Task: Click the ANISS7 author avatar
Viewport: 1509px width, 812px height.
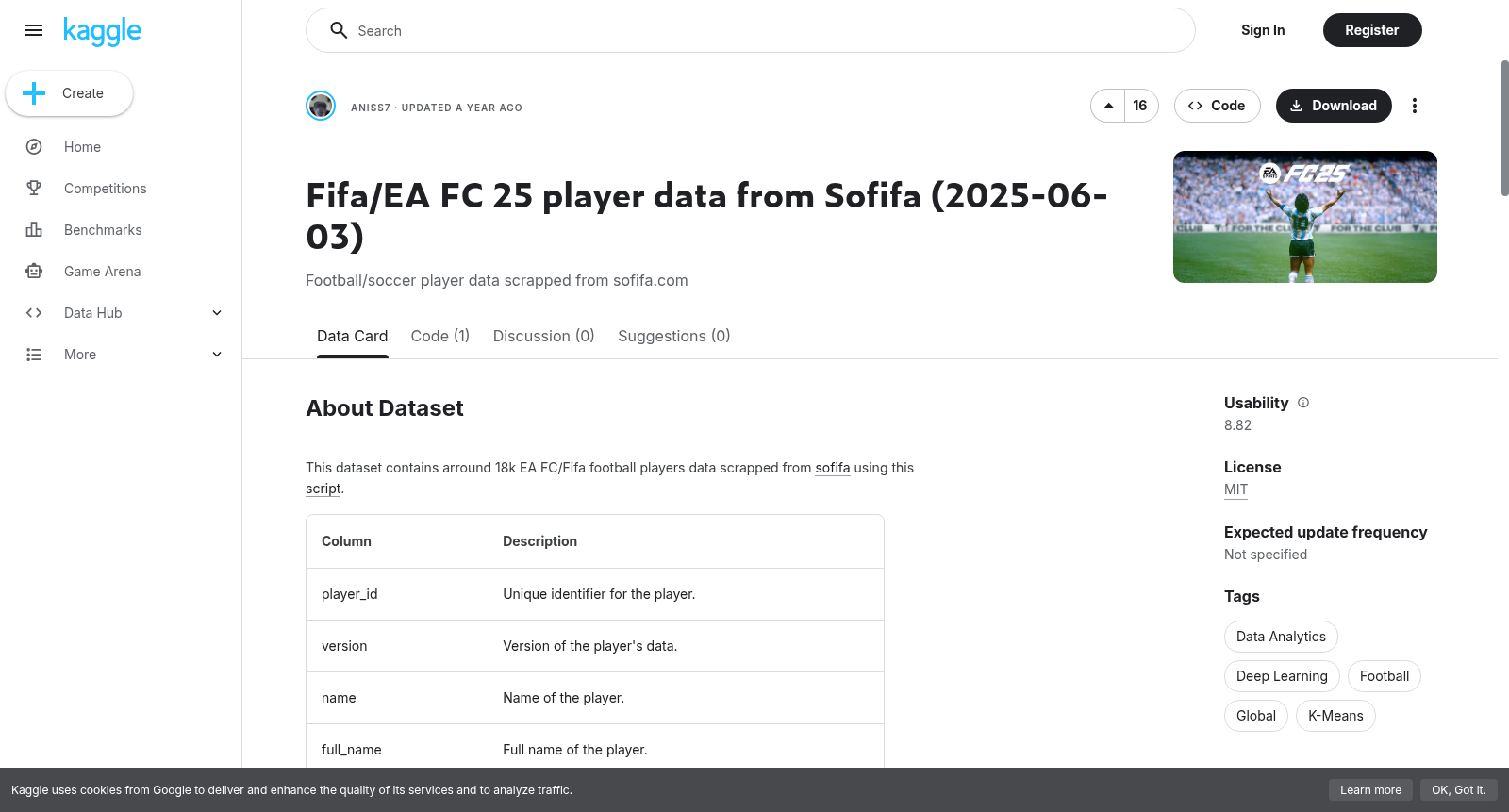Action: [x=321, y=106]
